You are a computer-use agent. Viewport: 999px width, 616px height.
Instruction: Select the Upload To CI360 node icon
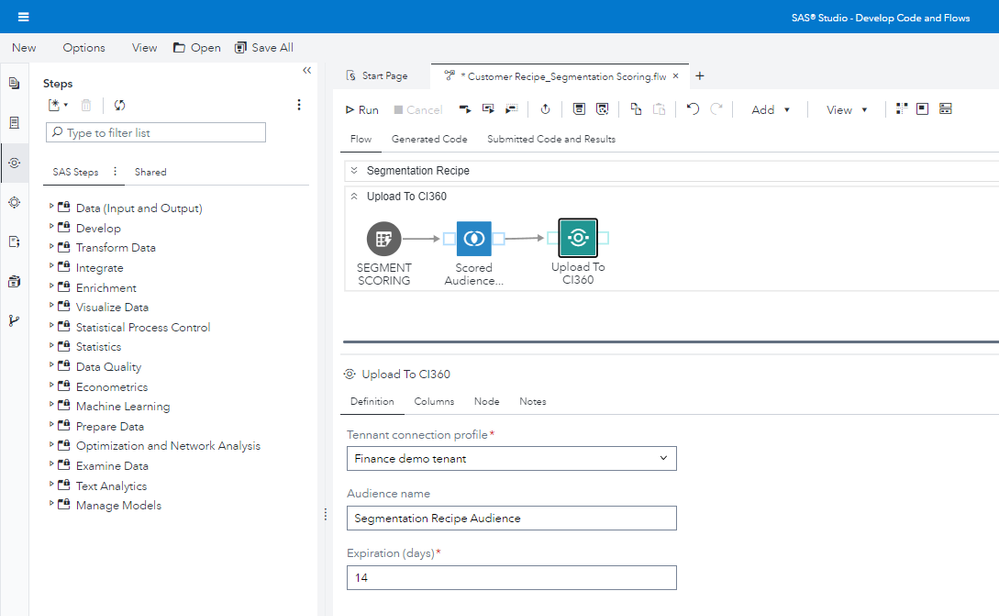(x=578, y=239)
